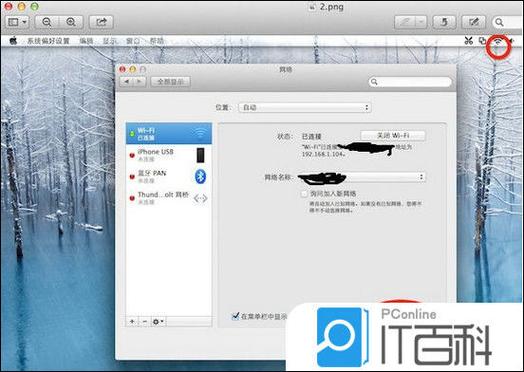
Task: Go forward in the Network preferences window
Action: [140, 82]
